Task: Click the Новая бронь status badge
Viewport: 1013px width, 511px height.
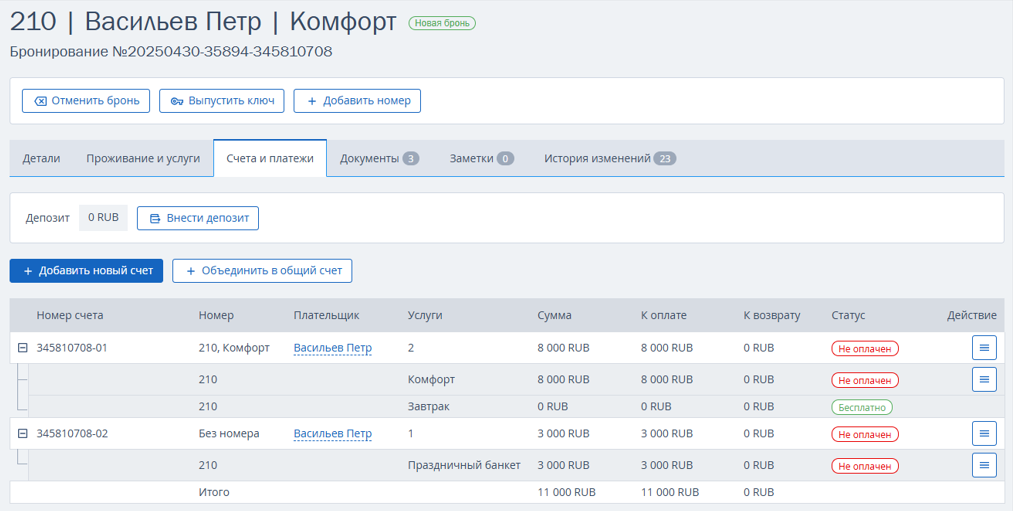Action: click(x=442, y=23)
